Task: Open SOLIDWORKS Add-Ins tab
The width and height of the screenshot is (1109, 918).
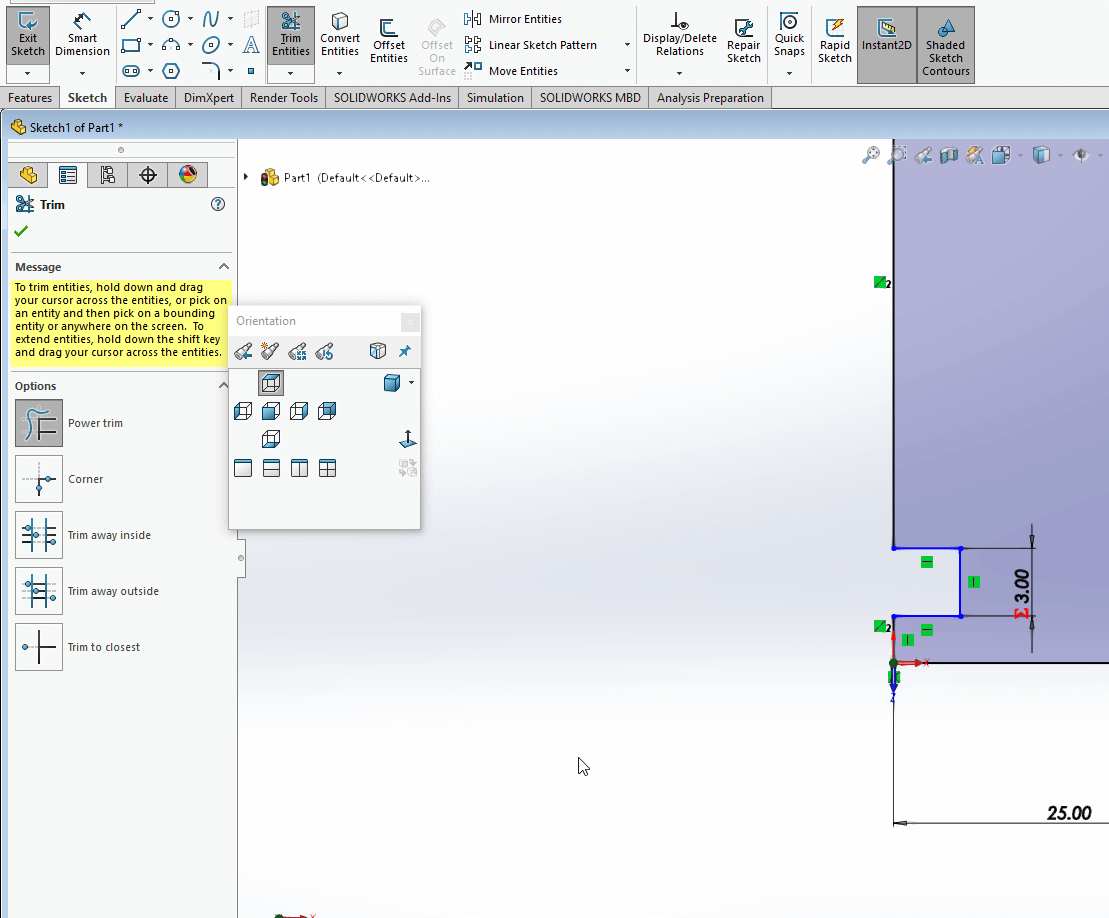Action: coord(392,98)
